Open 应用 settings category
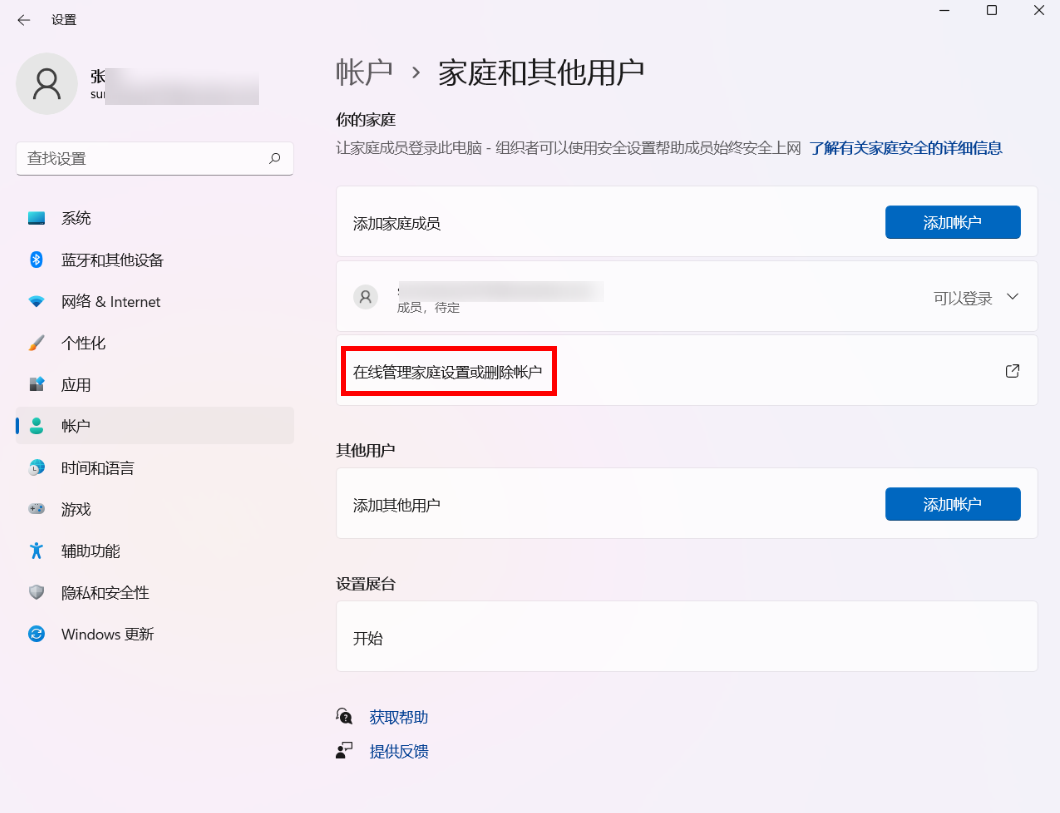The image size is (1060, 813). coord(76,385)
